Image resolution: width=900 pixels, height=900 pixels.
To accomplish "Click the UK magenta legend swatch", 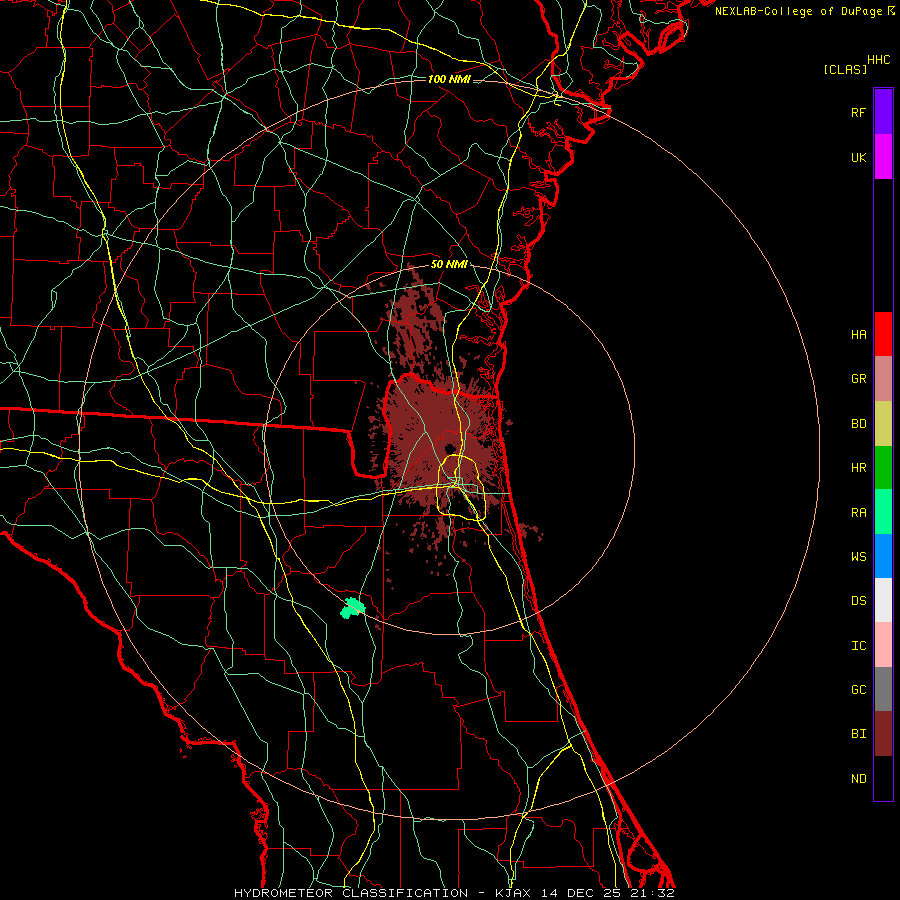I will point(883,157).
